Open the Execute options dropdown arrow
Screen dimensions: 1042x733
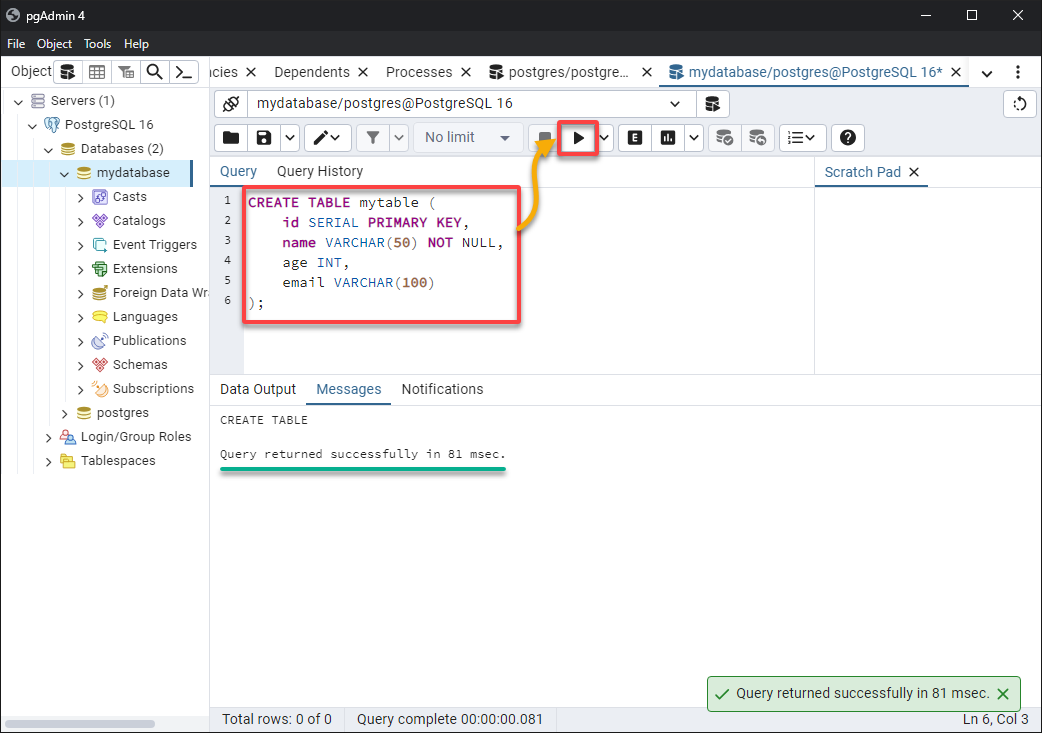click(x=604, y=138)
